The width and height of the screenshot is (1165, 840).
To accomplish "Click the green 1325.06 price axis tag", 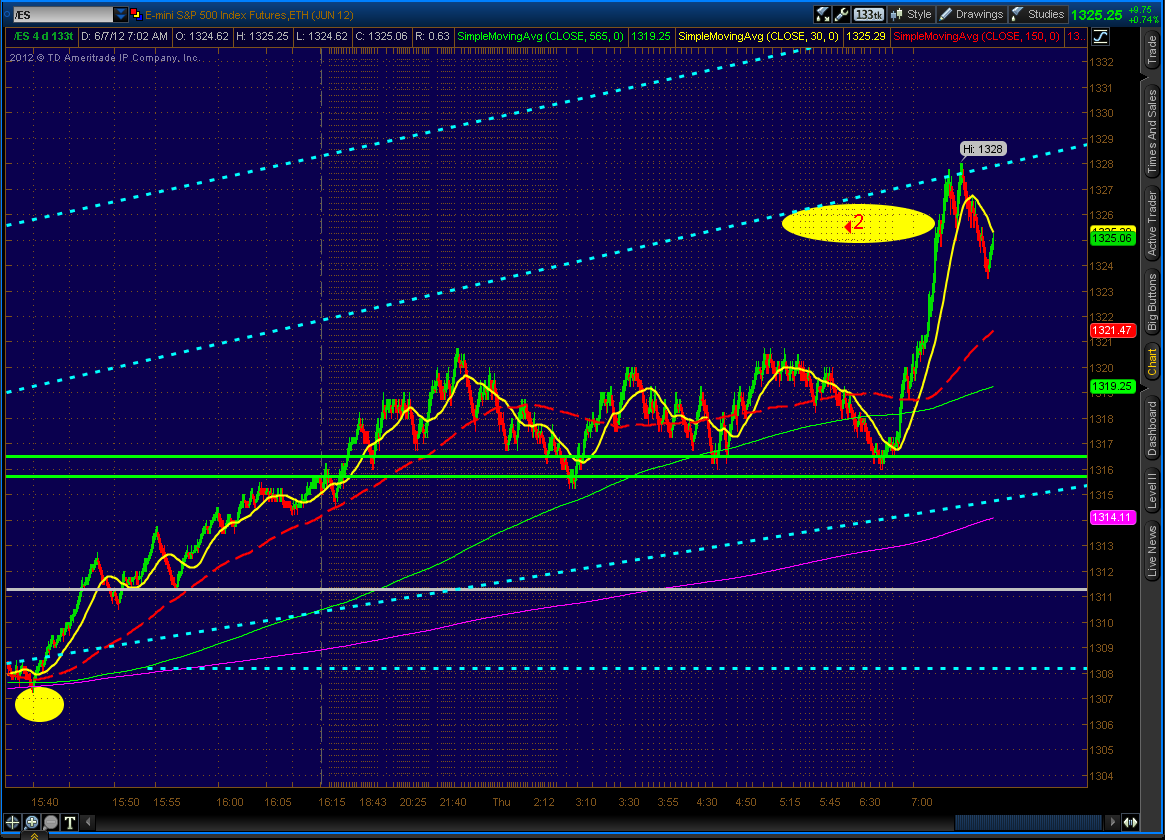I will point(1112,238).
